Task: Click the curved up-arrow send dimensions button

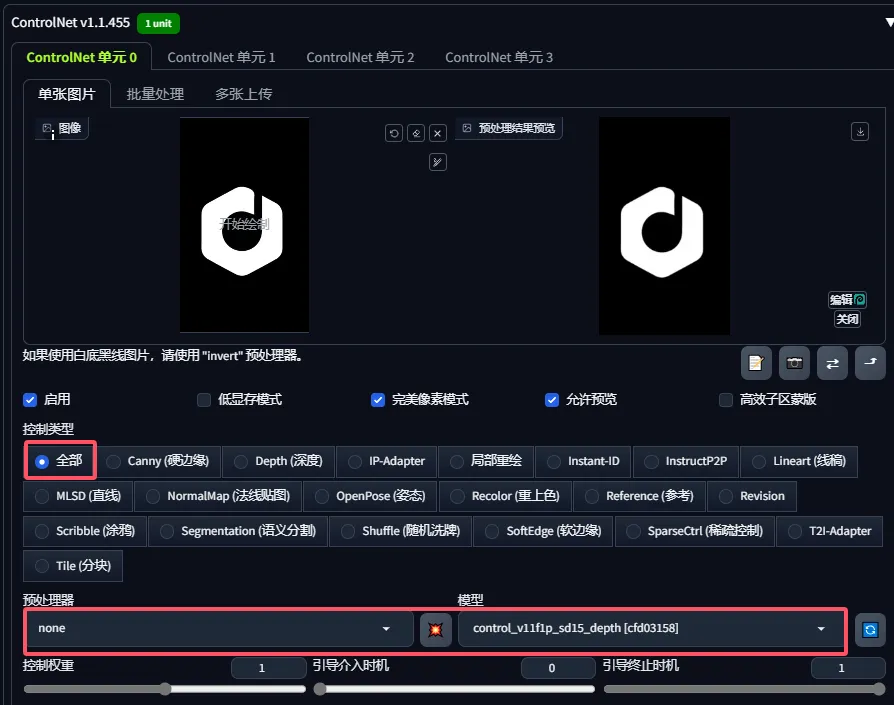Action: tap(871, 363)
